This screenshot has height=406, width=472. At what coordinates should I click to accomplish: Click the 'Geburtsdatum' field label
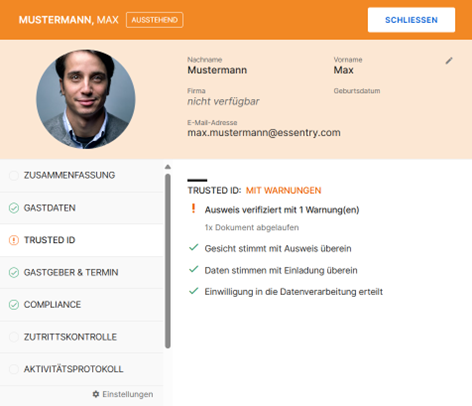357,91
